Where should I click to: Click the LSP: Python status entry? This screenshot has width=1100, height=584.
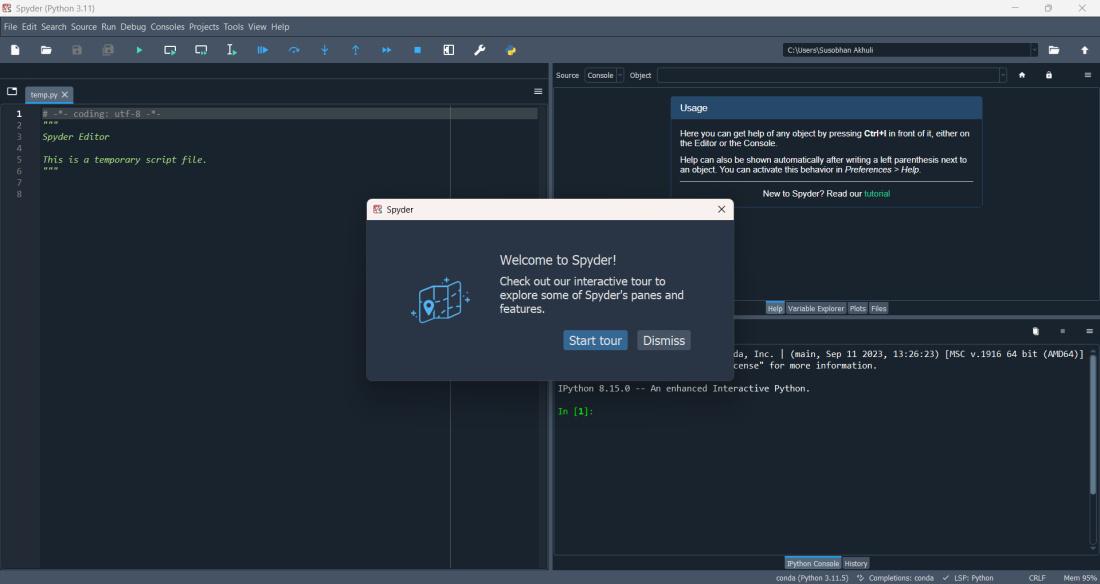click(x=968, y=578)
